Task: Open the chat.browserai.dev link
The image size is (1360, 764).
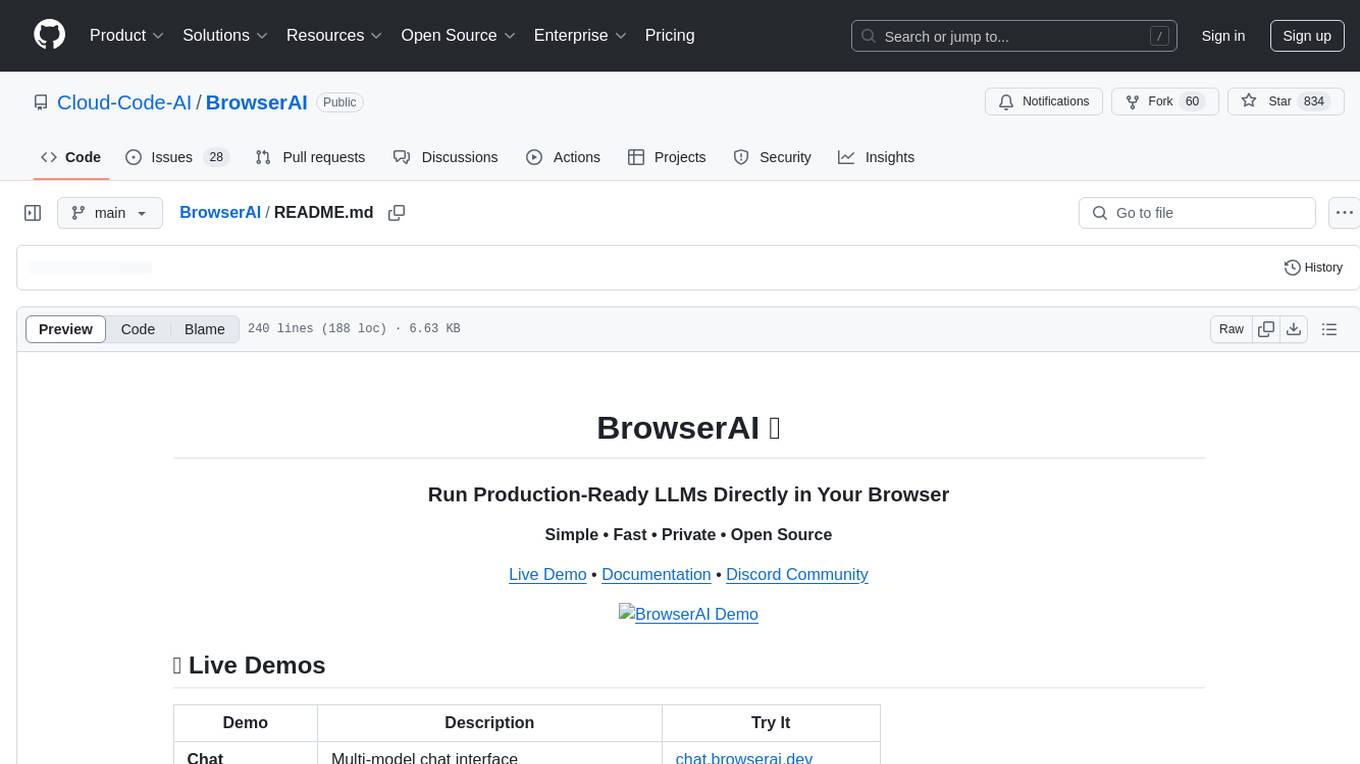Action: pyautogui.click(x=744, y=757)
